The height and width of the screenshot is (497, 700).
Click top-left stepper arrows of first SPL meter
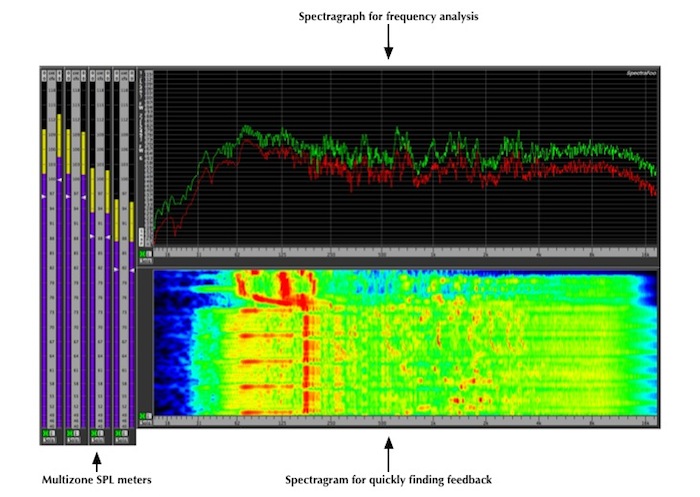(44, 75)
